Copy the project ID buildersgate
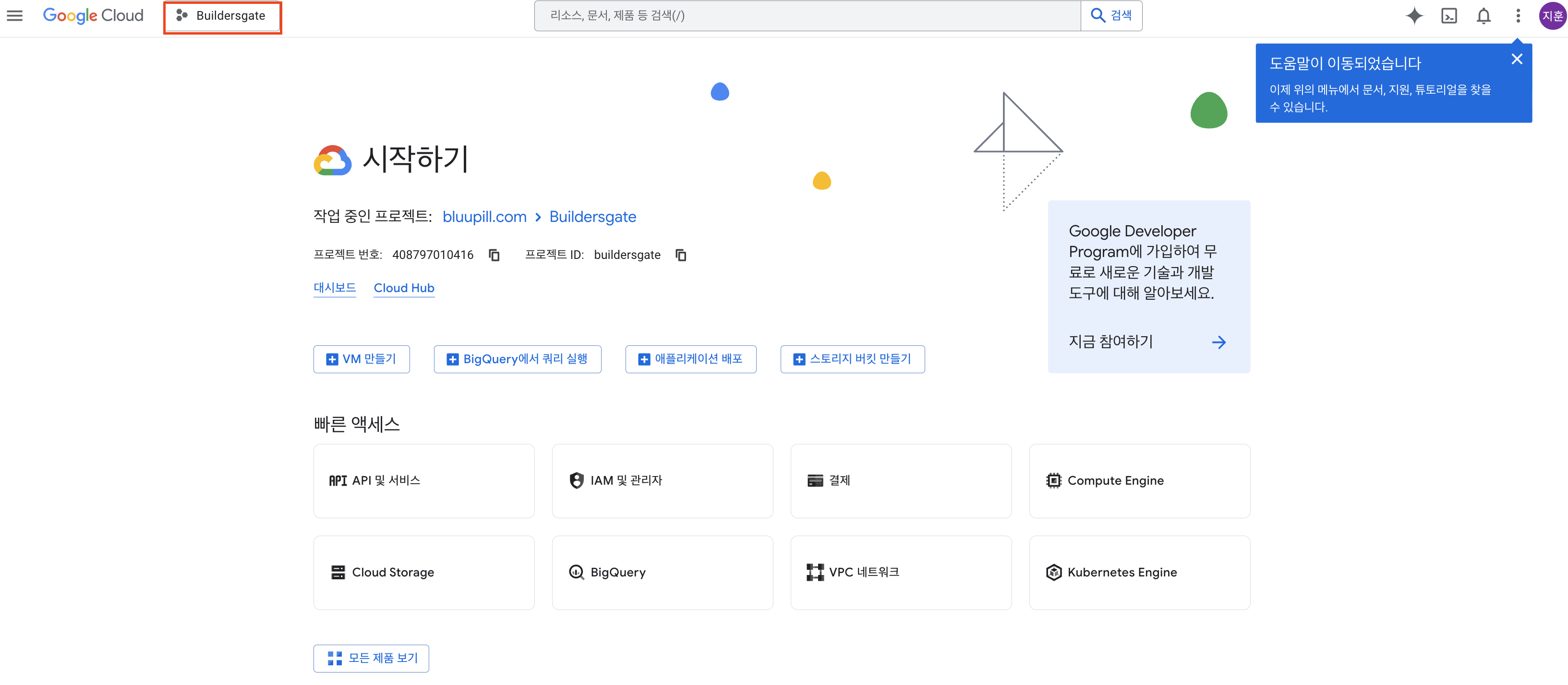The height and width of the screenshot is (685, 1568). (680, 255)
